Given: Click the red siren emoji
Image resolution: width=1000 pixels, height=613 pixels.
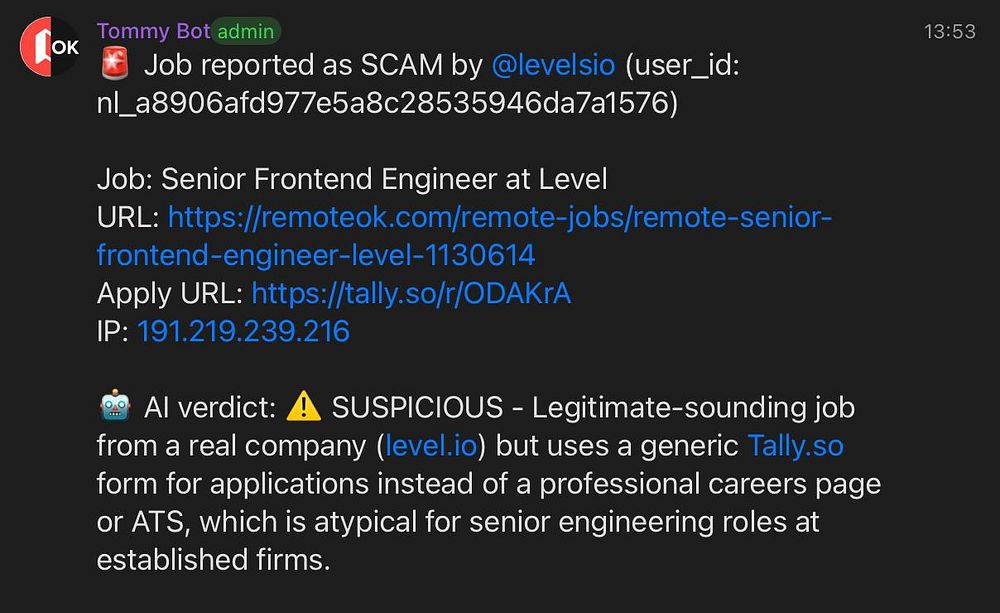Looking at the screenshot, I should point(115,66).
